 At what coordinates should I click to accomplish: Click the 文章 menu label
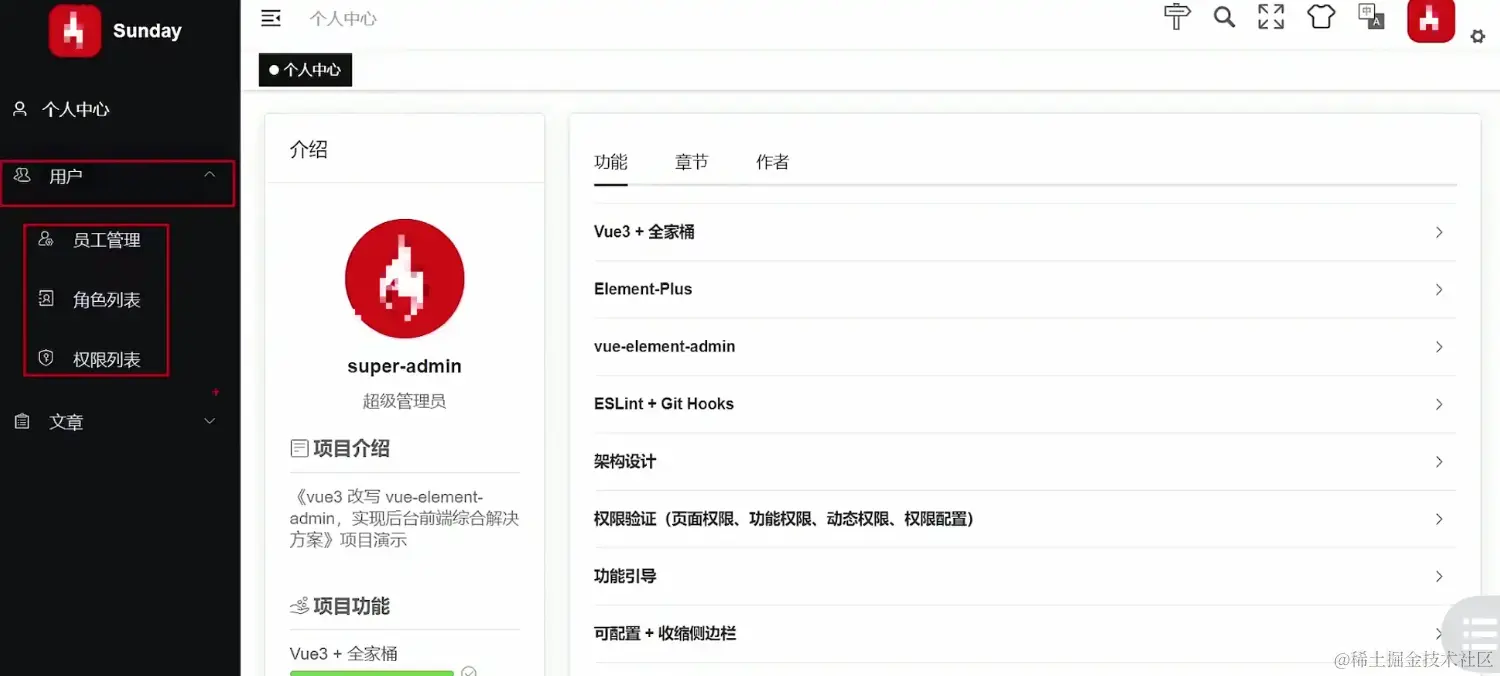pos(66,422)
